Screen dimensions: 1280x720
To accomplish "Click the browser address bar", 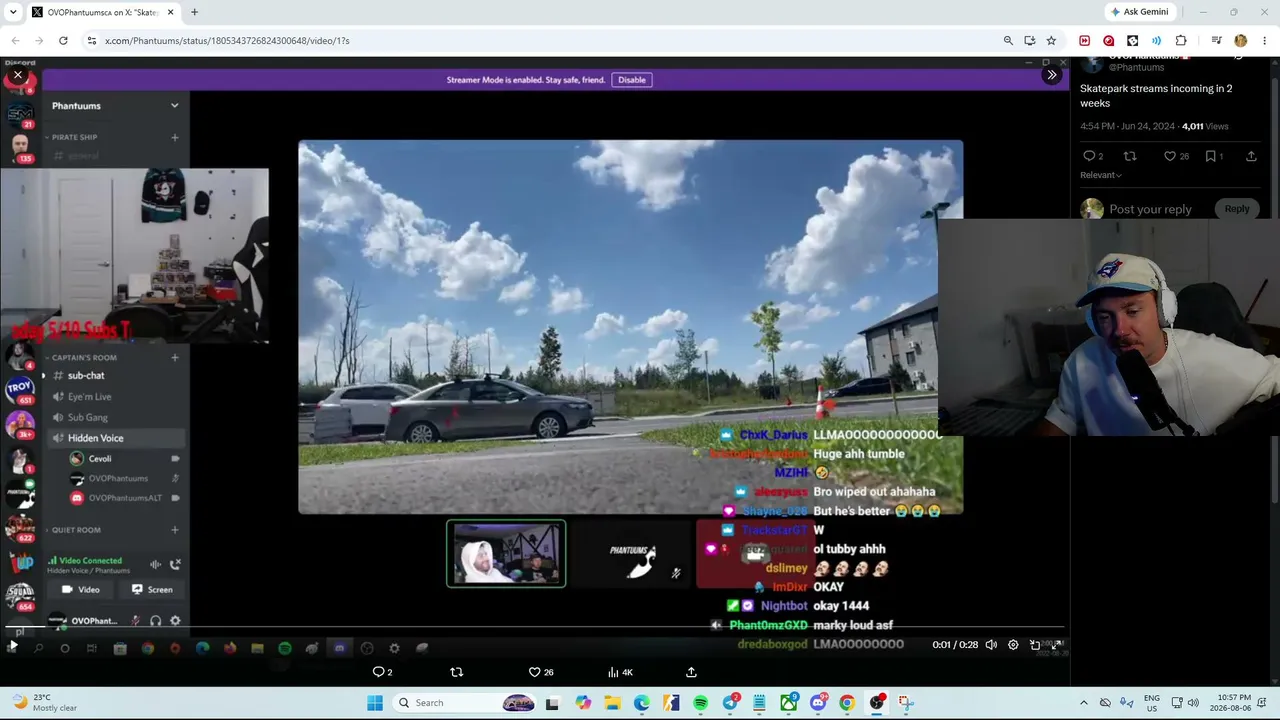I will [x=540, y=40].
